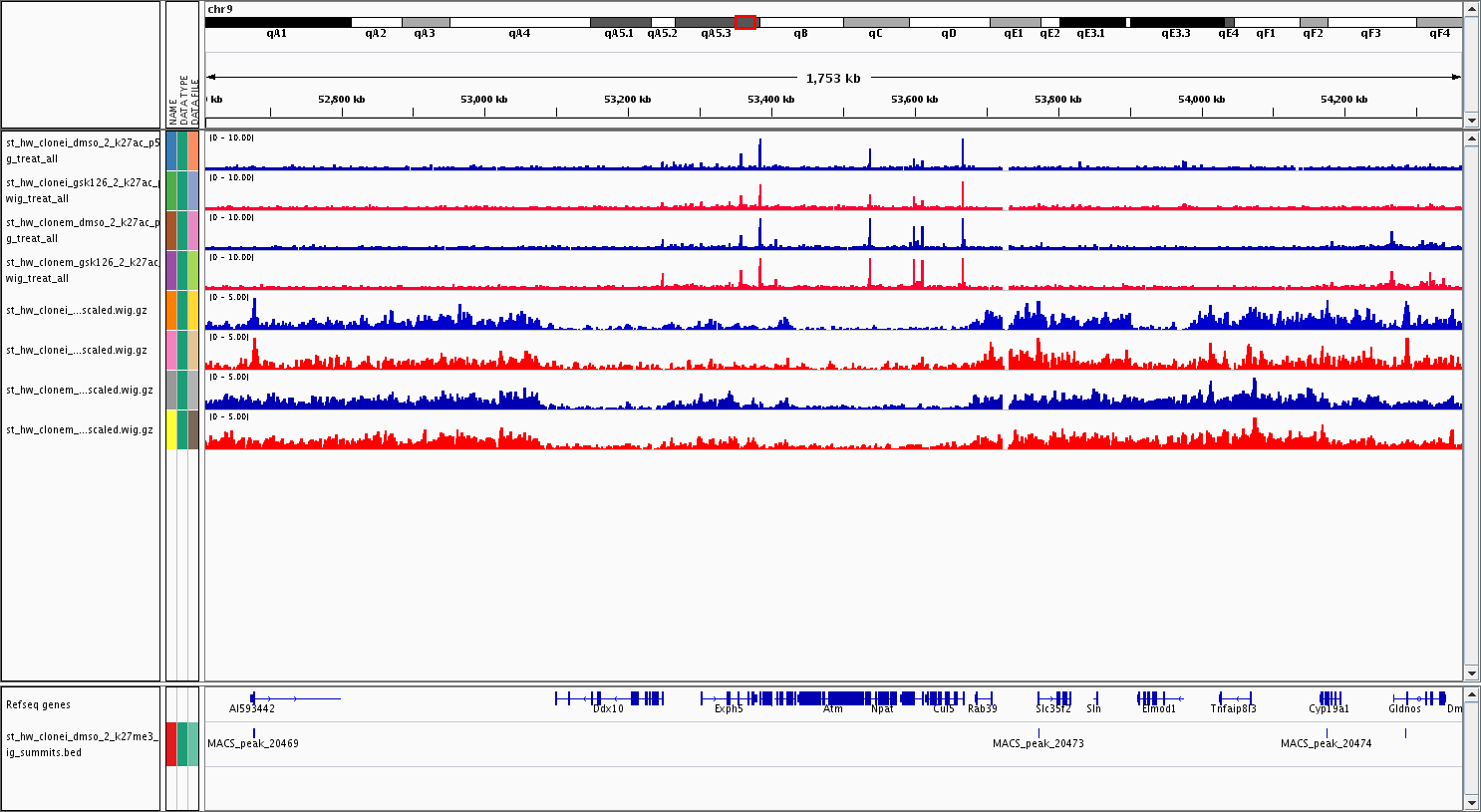The height and width of the screenshot is (812, 1481).
Task: Select the Refseq genes track label
Action: (x=39, y=704)
